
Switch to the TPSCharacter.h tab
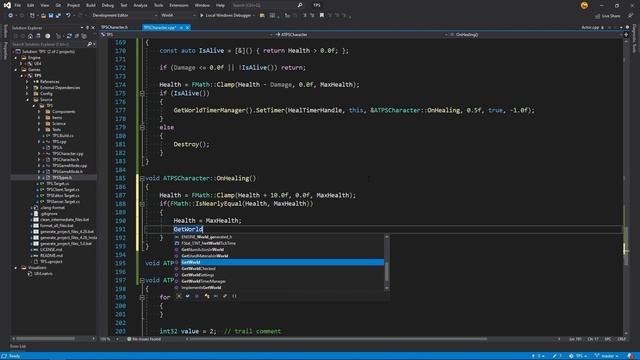coord(114,27)
